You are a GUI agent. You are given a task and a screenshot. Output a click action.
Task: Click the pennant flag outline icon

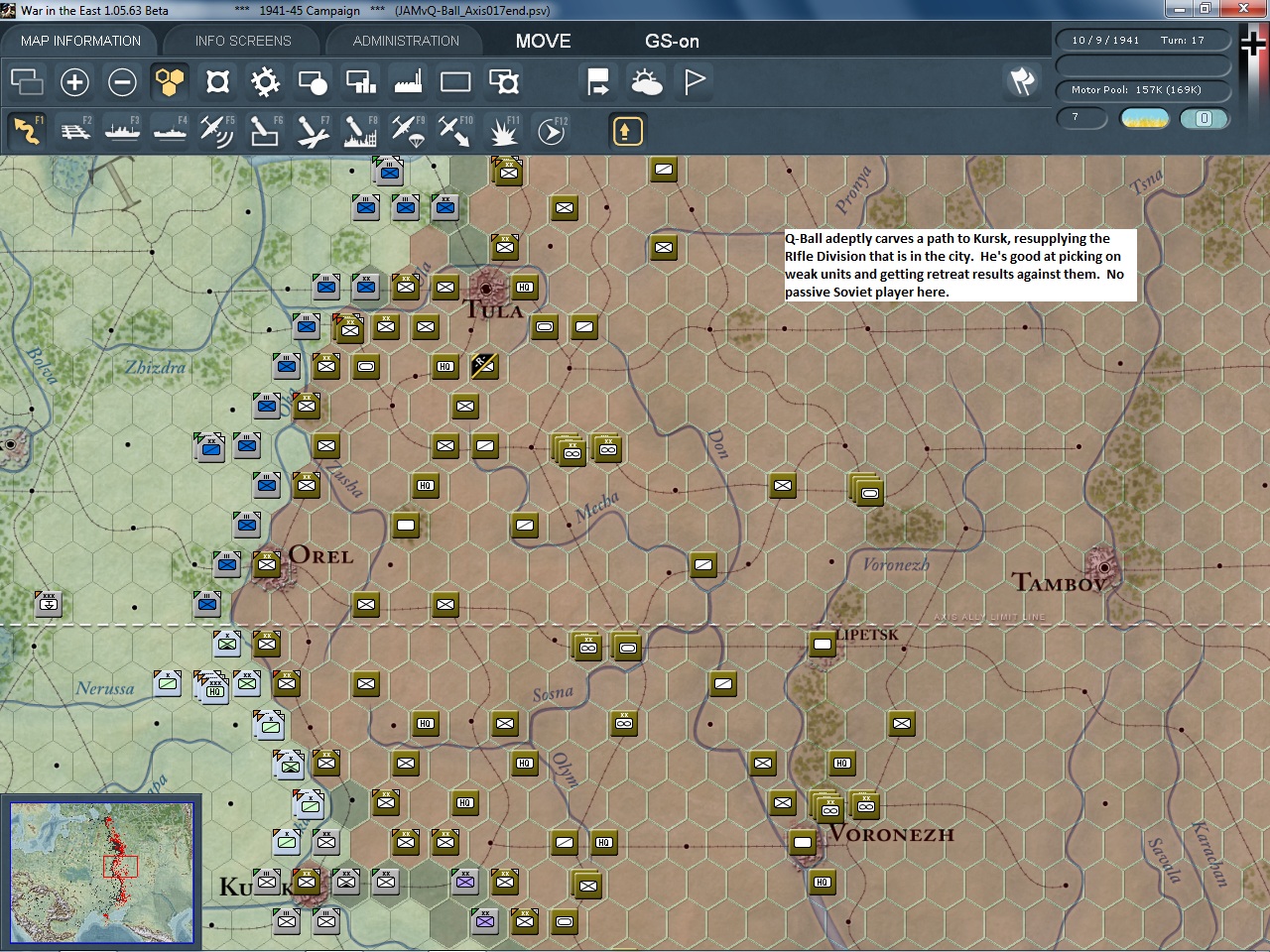[695, 81]
